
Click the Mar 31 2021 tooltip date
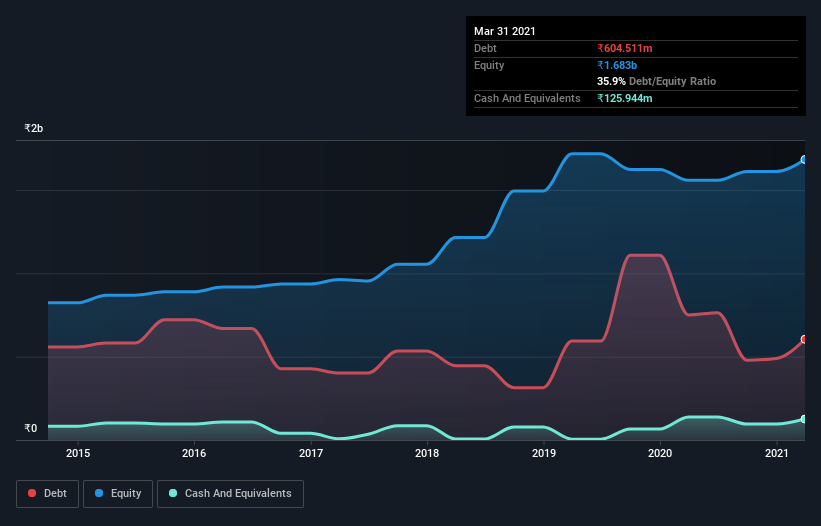[x=505, y=31]
